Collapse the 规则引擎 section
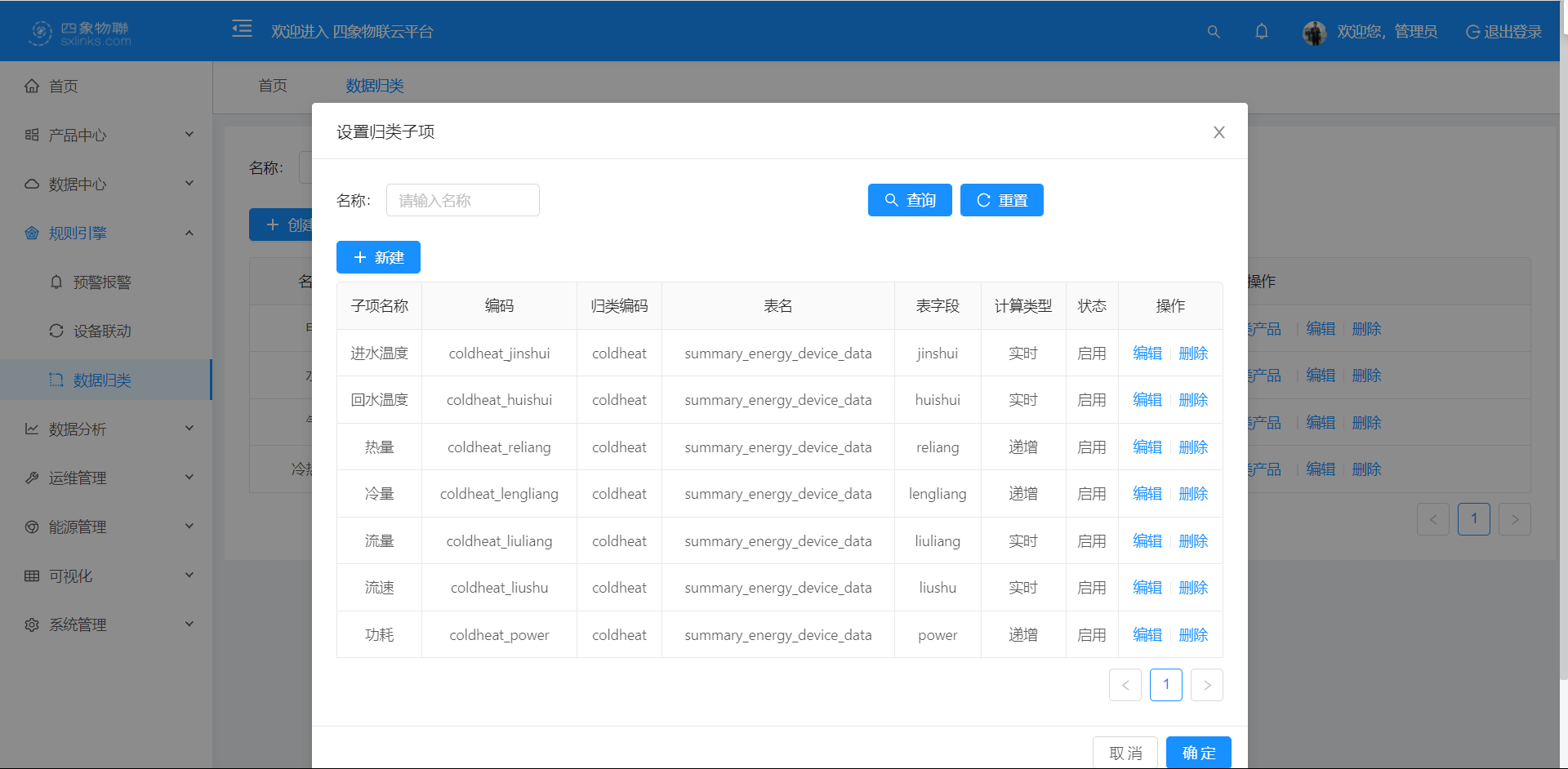 (x=189, y=233)
